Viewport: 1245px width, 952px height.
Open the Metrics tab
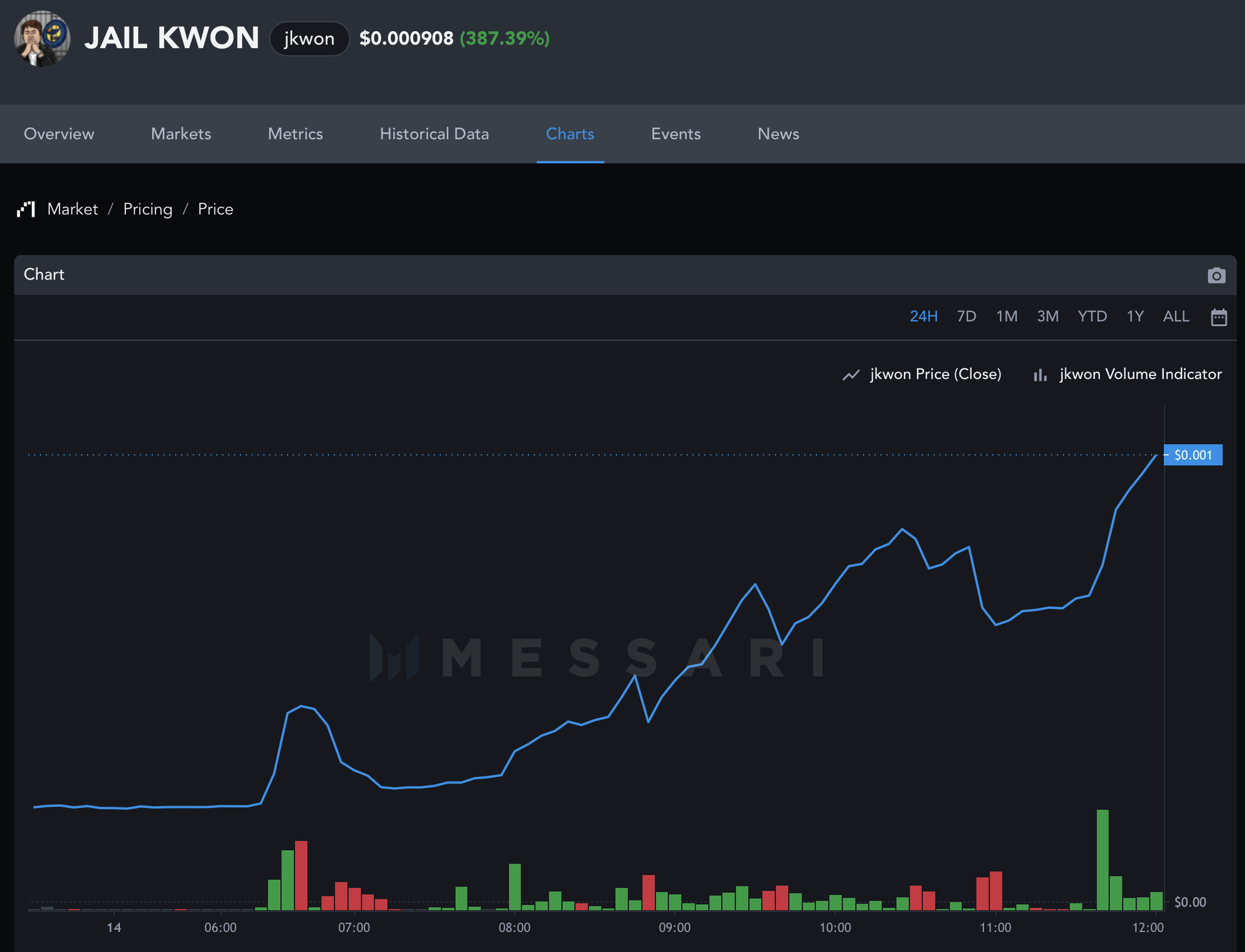[x=295, y=134]
